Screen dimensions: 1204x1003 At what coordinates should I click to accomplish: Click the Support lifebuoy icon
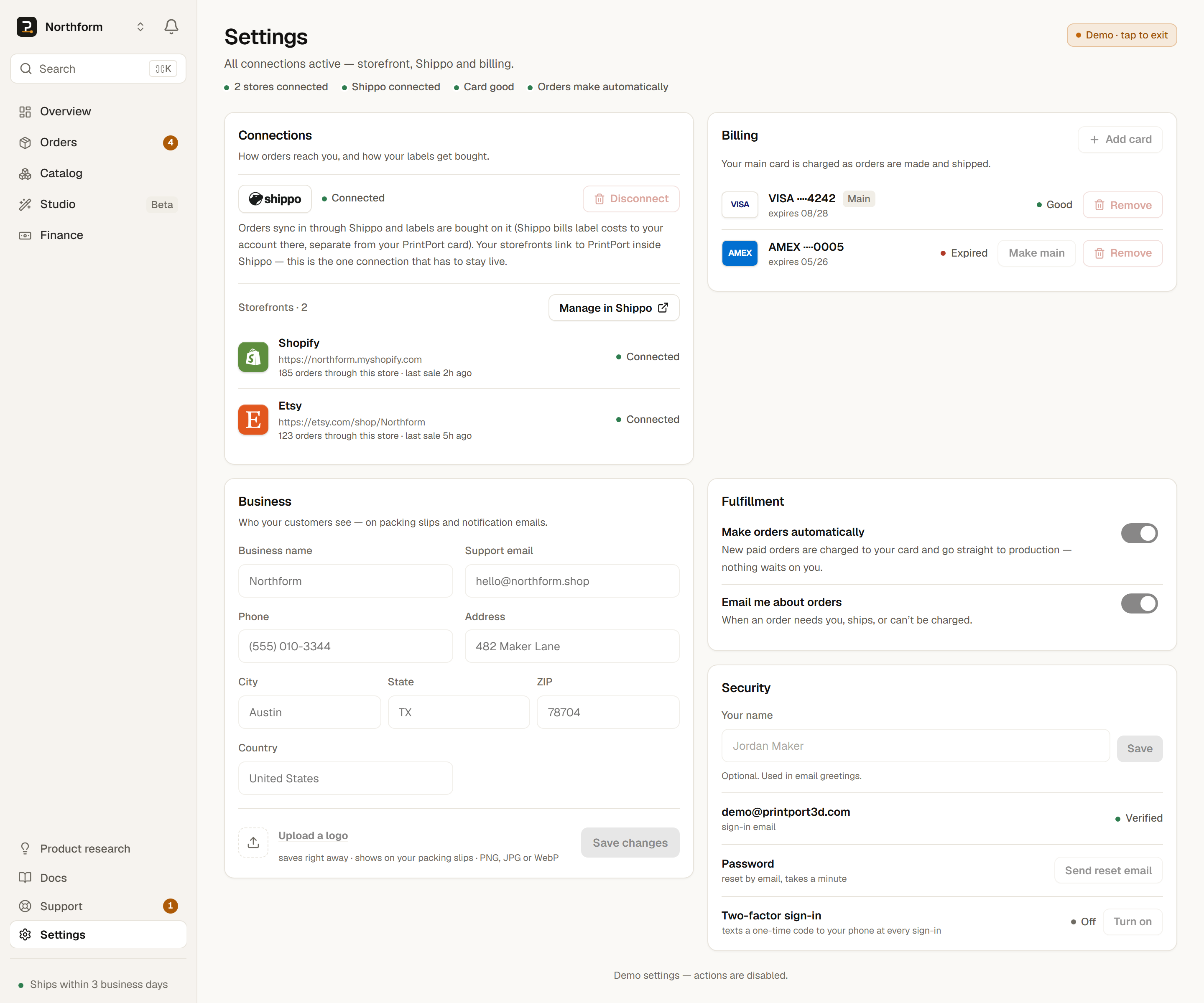click(x=25, y=906)
